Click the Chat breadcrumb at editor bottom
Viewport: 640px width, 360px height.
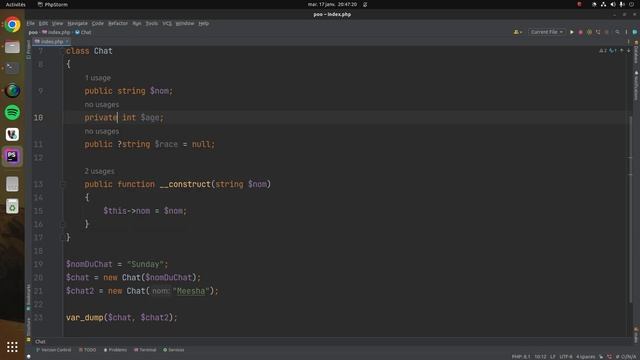coord(40,341)
